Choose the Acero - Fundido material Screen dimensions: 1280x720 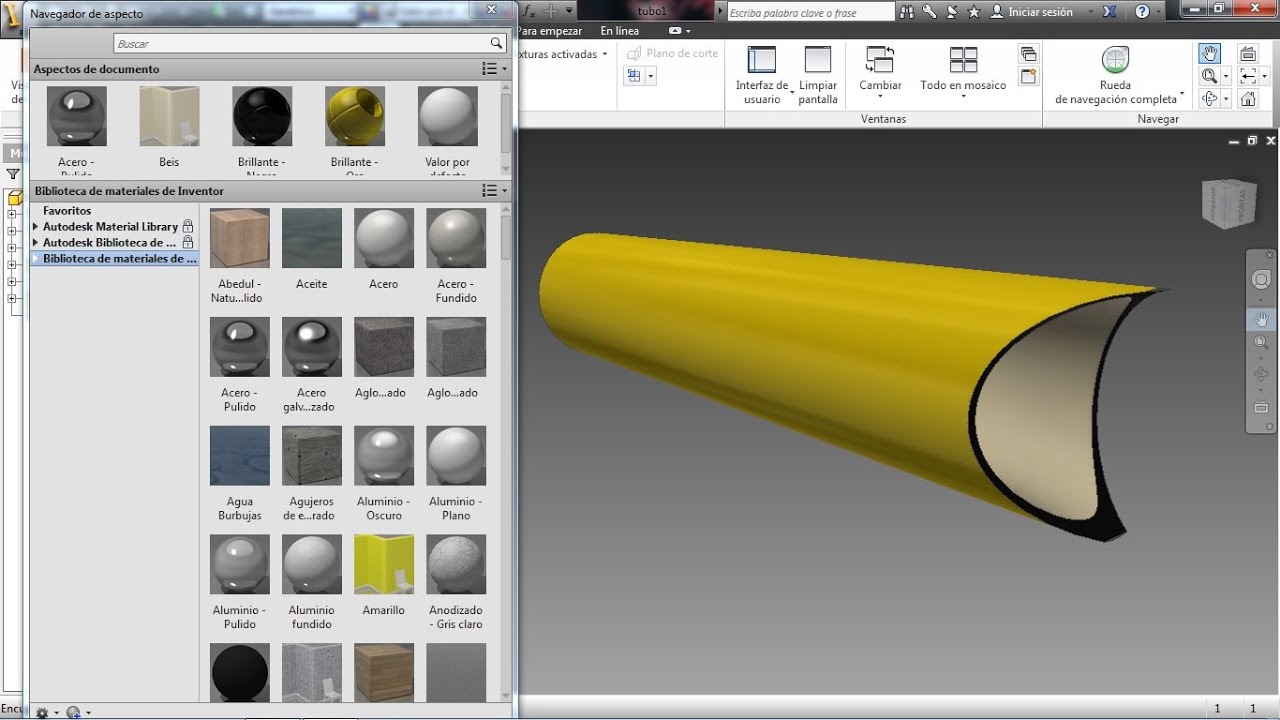(456, 238)
